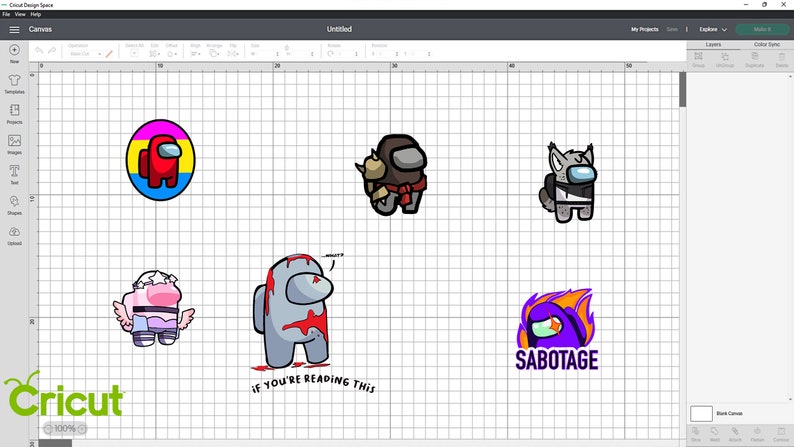Click the Delete trash icon
Screen dimensions: 794x447
tap(781, 59)
